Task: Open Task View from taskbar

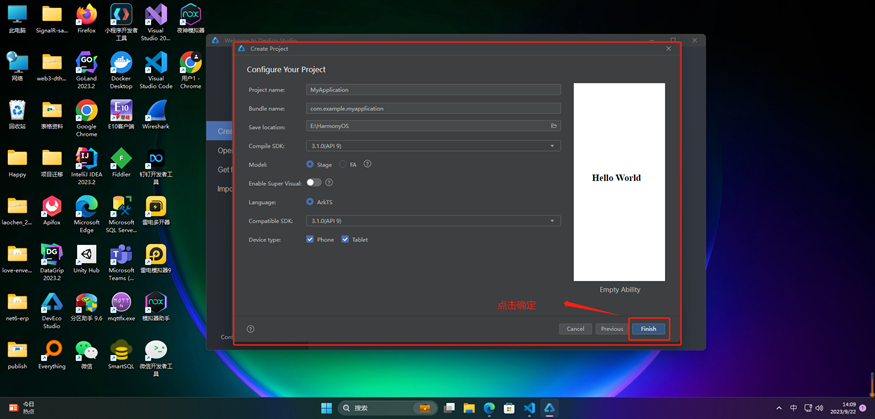Action: click(x=449, y=408)
